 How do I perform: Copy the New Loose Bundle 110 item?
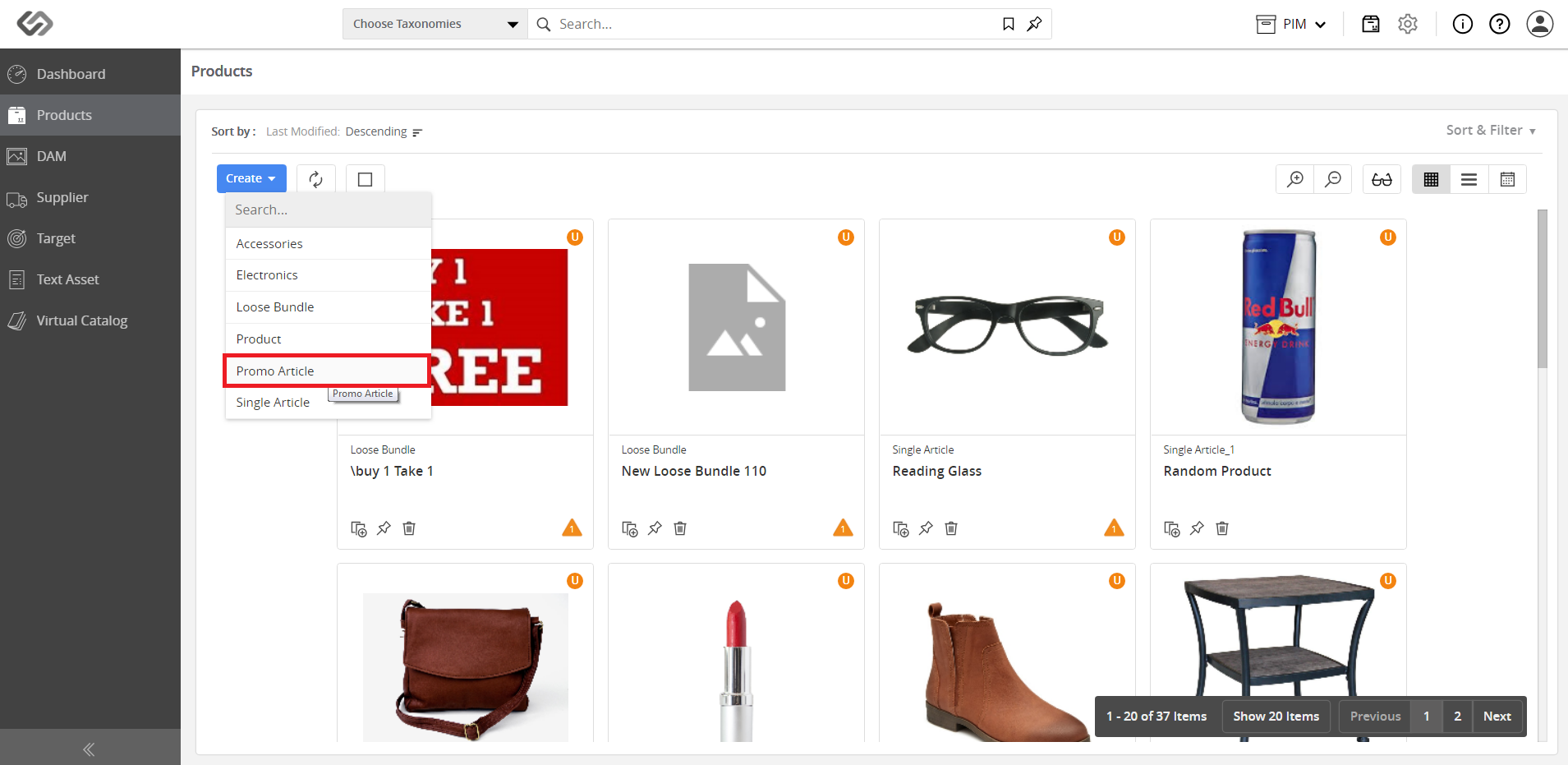[x=630, y=528]
